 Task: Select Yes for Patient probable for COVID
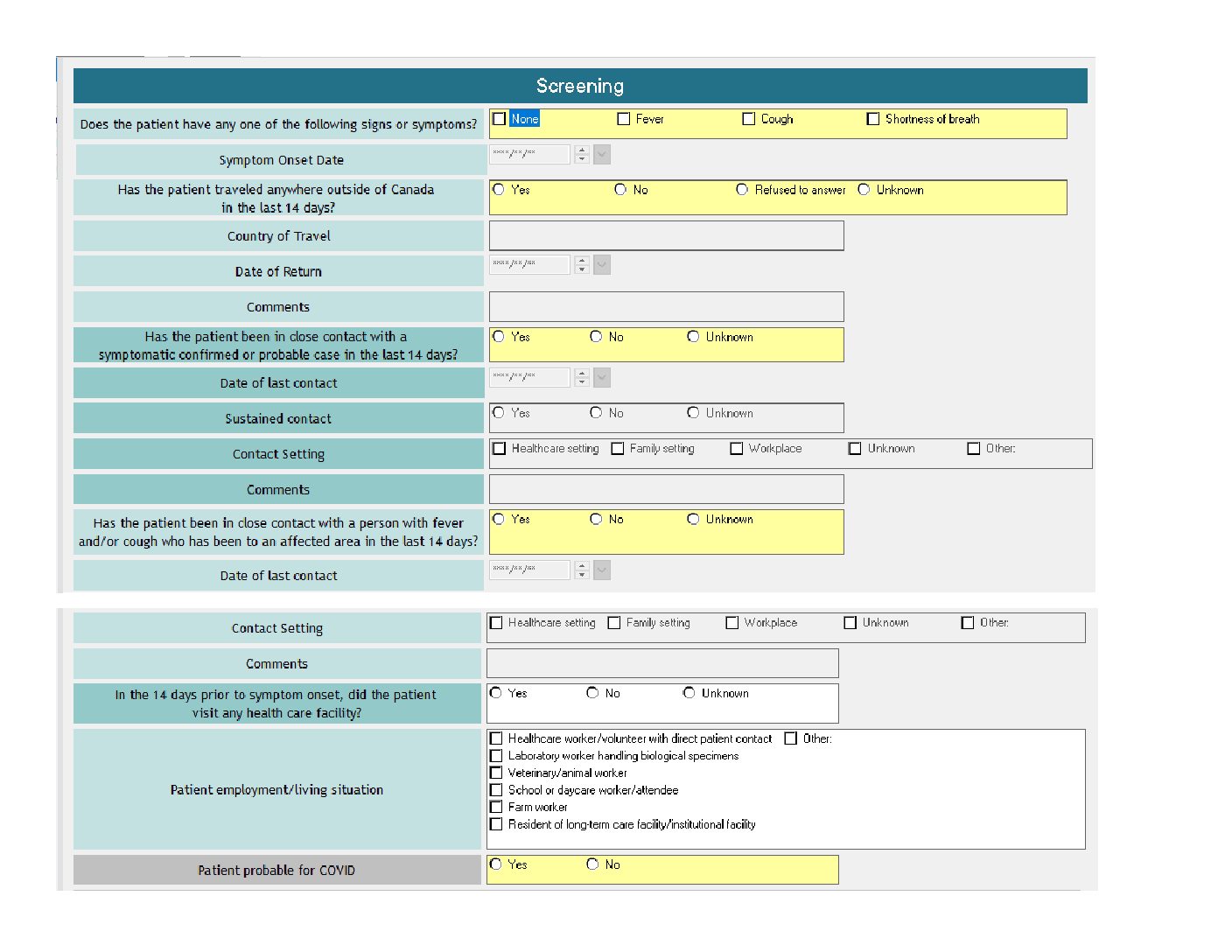point(496,864)
